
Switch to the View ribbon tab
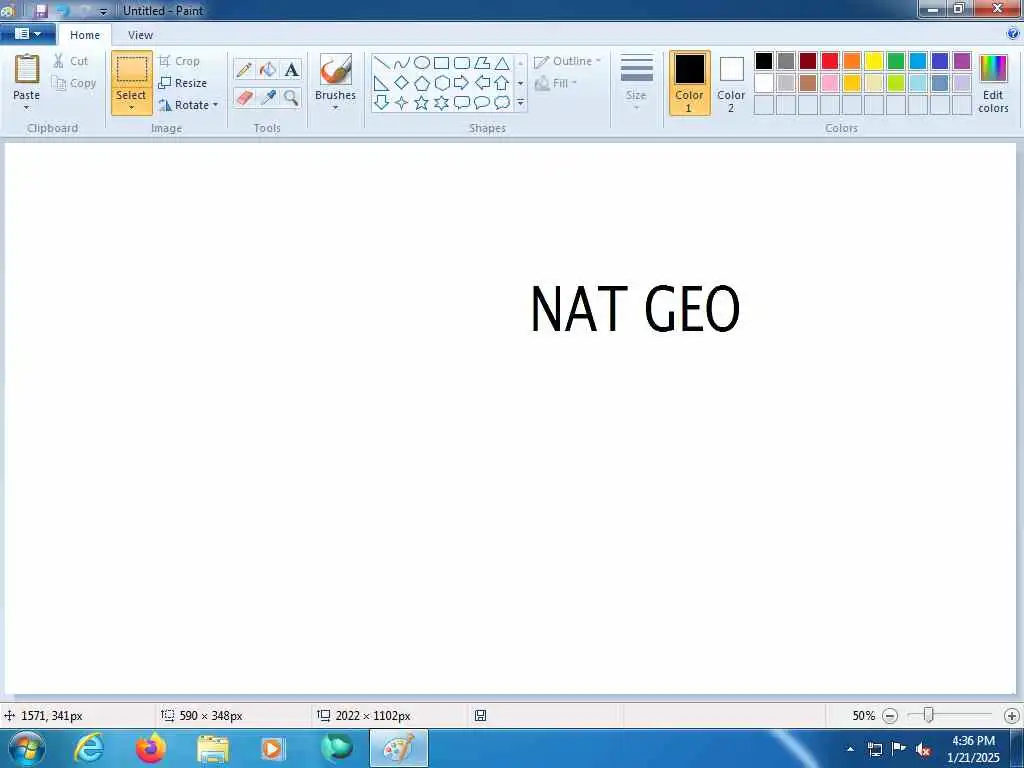[140, 35]
